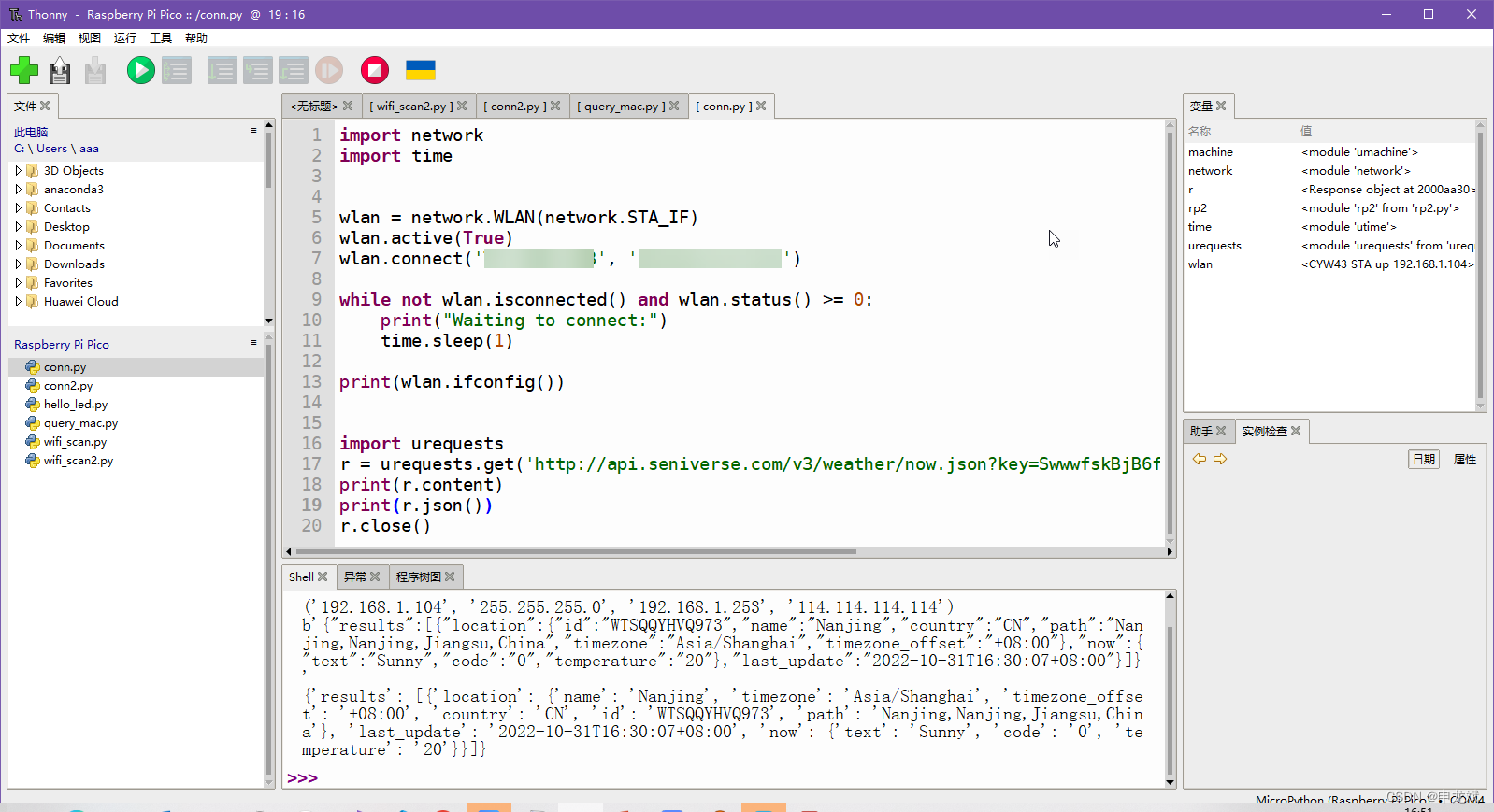Click the Open file toolbar icon
This screenshot has height=812, width=1494.
tap(60, 70)
